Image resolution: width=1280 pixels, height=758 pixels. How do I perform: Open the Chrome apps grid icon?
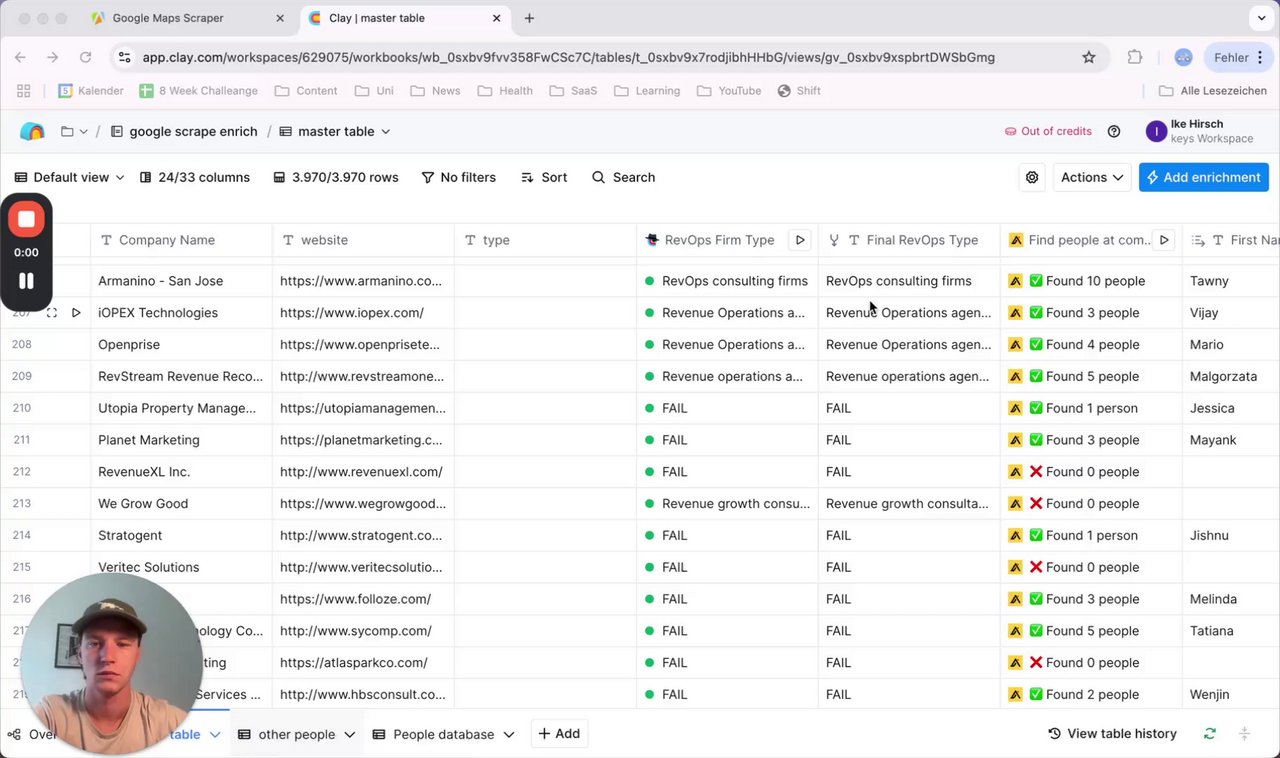pos(24,91)
